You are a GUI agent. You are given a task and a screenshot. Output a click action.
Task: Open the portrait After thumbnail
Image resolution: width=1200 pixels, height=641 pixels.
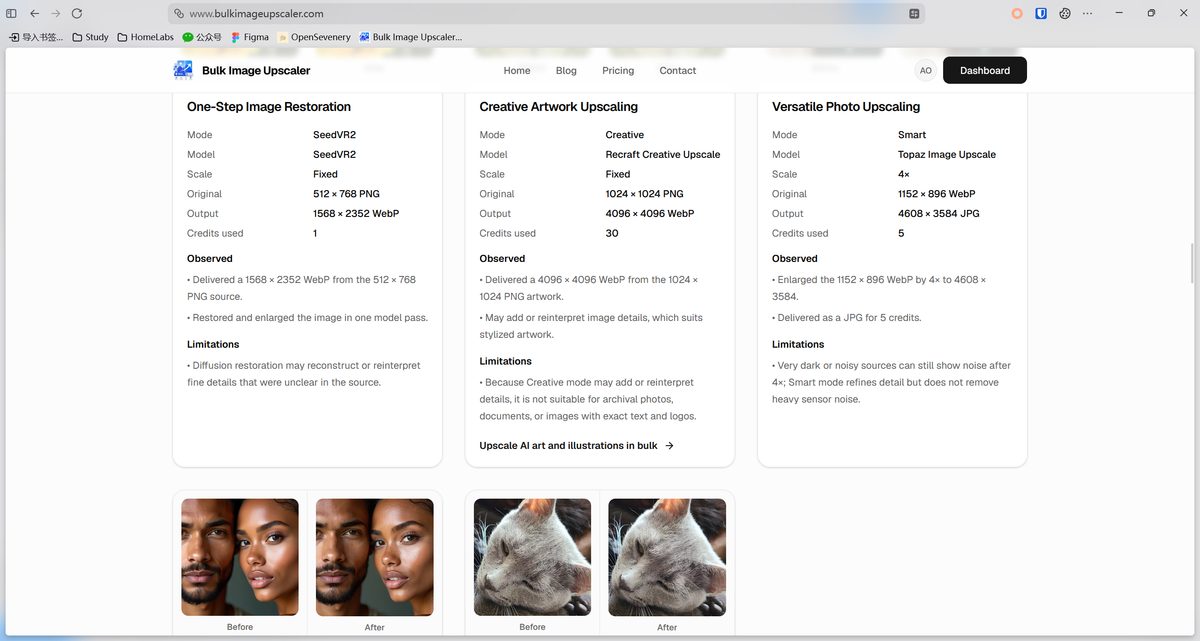375,557
